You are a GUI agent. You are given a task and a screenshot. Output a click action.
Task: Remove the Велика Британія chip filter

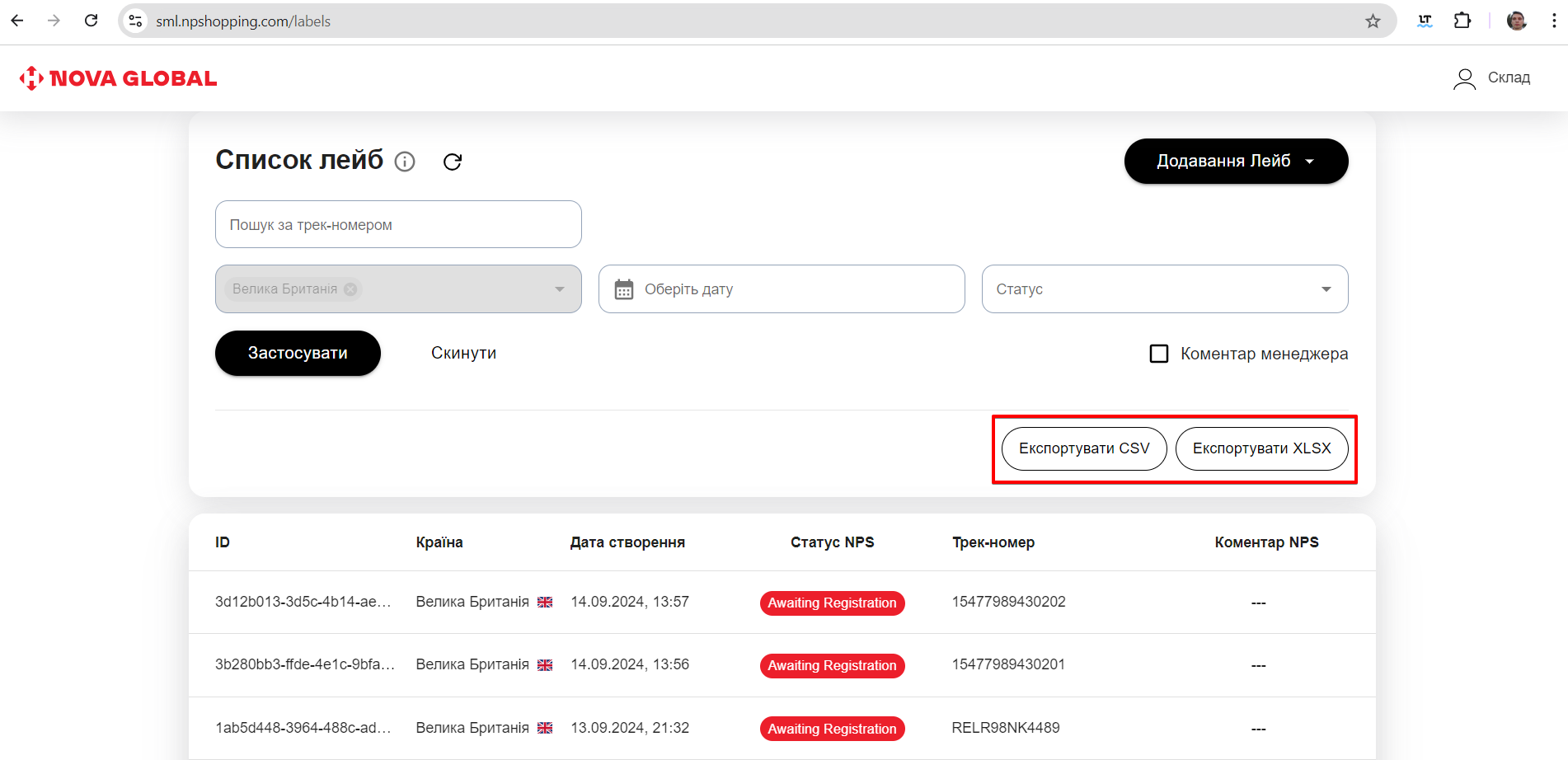[350, 289]
